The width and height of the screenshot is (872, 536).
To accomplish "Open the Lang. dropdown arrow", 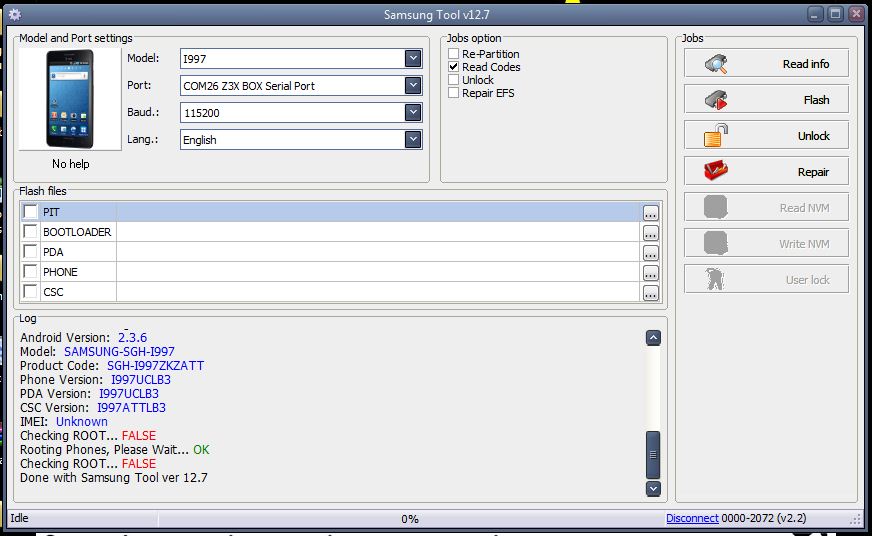I will 413,140.
